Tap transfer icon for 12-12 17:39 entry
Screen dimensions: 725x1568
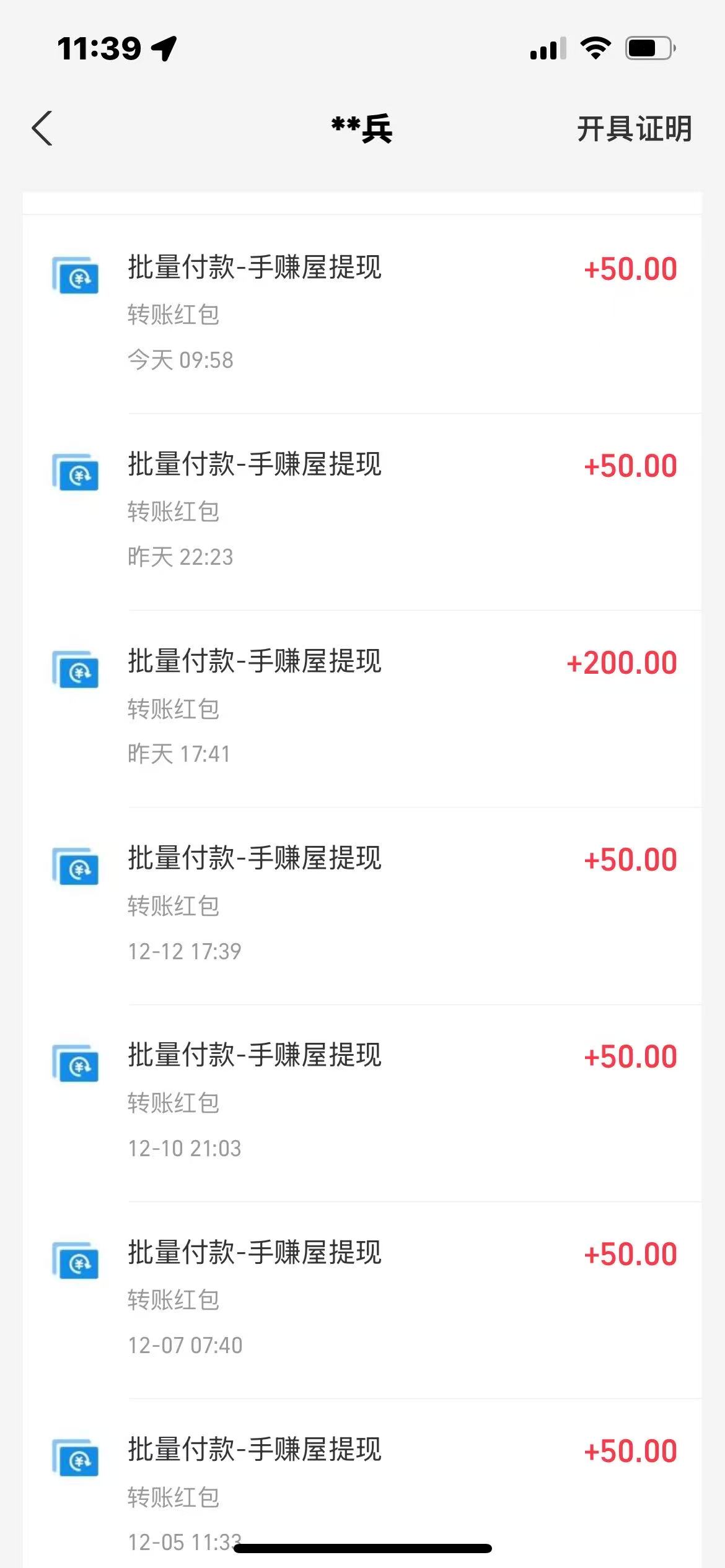[76, 866]
